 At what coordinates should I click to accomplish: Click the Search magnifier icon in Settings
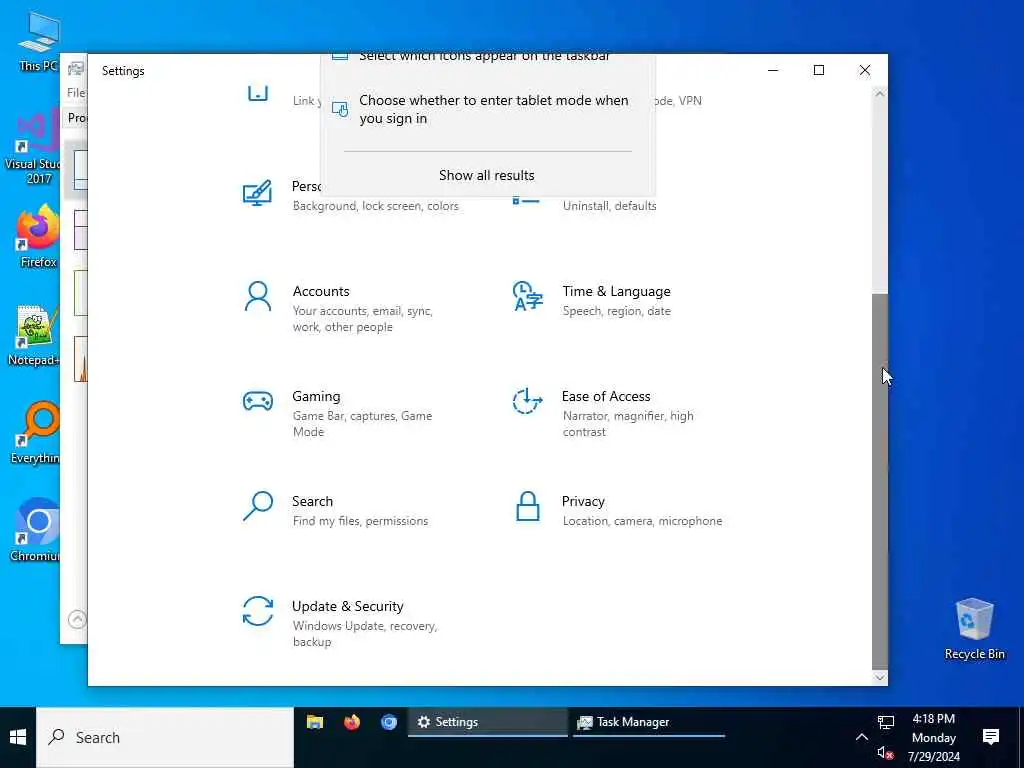tap(257, 506)
